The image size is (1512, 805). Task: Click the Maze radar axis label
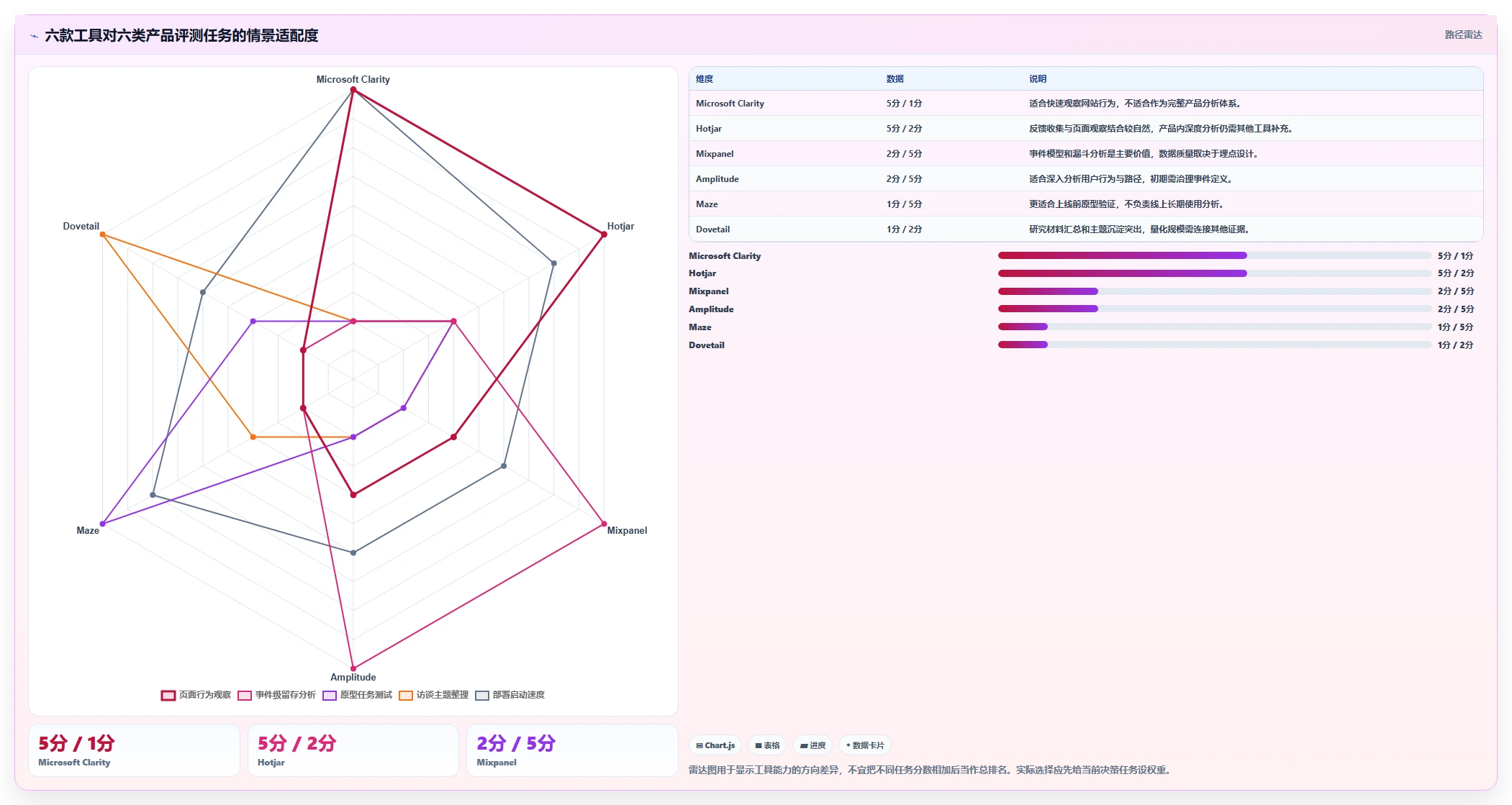click(88, 530)
